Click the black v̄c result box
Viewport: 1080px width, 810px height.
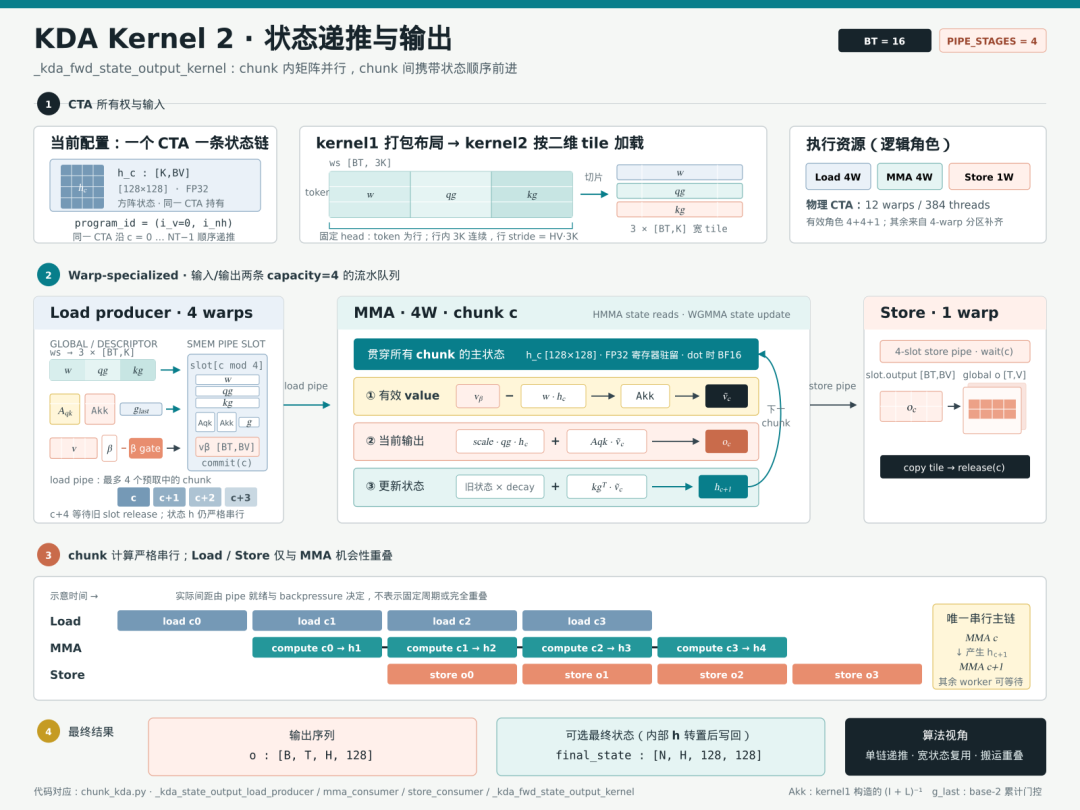point(727,396)
